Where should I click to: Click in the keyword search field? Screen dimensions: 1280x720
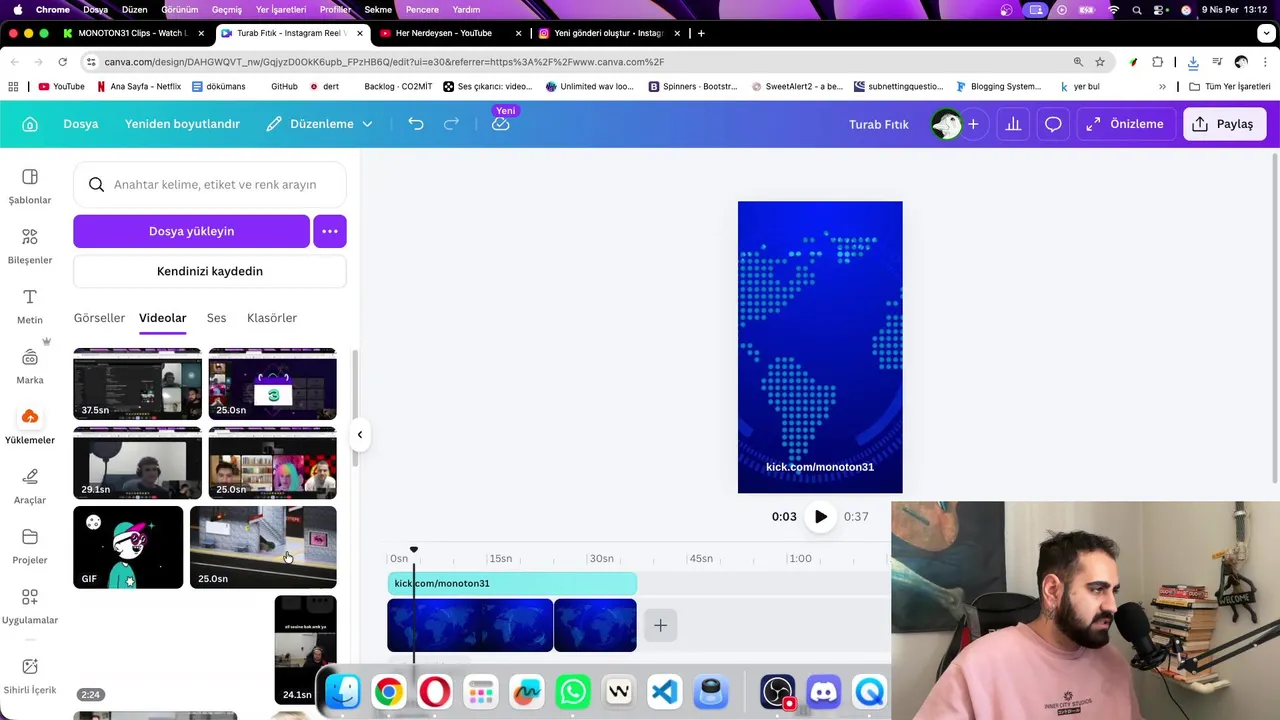(x=210, y=184)
